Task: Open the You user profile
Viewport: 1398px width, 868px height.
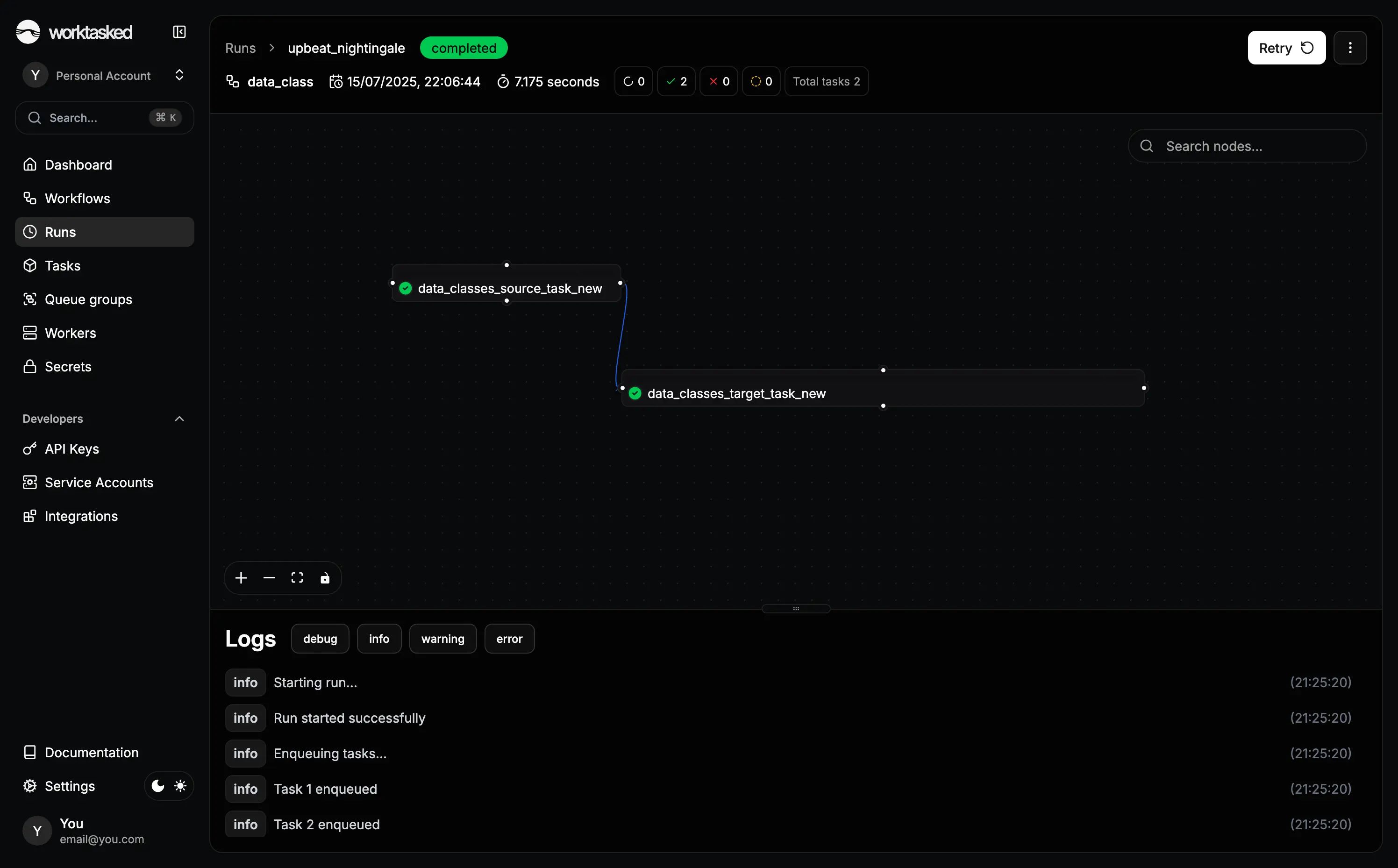Action: (105, 831)
